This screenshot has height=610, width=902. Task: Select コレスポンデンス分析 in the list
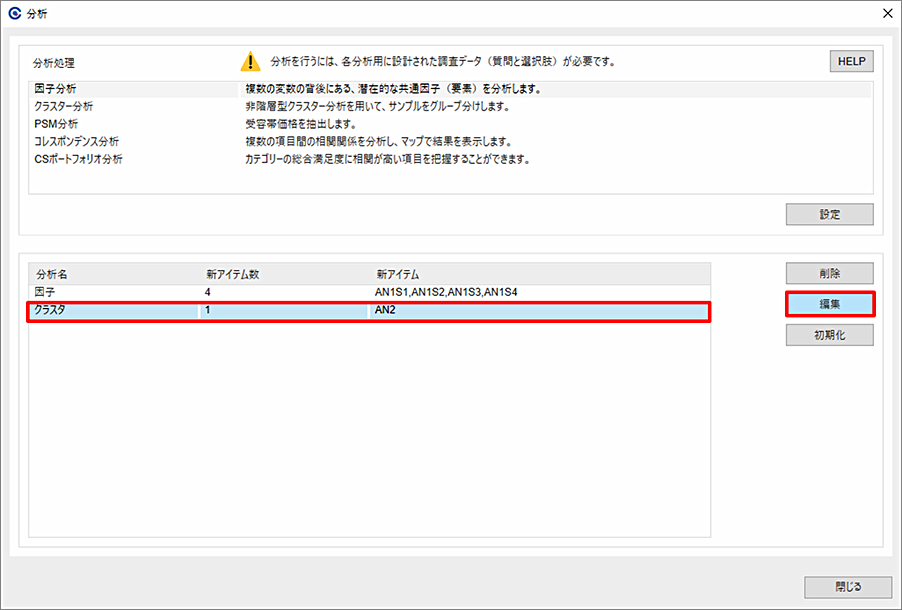(x=77, y=141)
